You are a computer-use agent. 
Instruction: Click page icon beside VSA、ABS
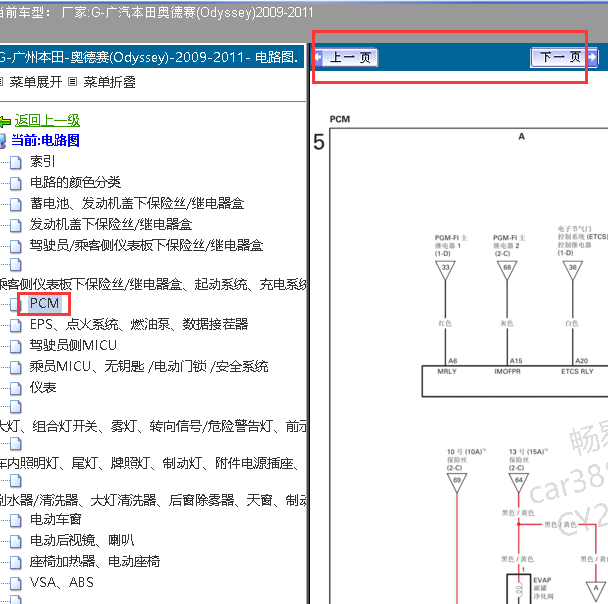(16, 583)
